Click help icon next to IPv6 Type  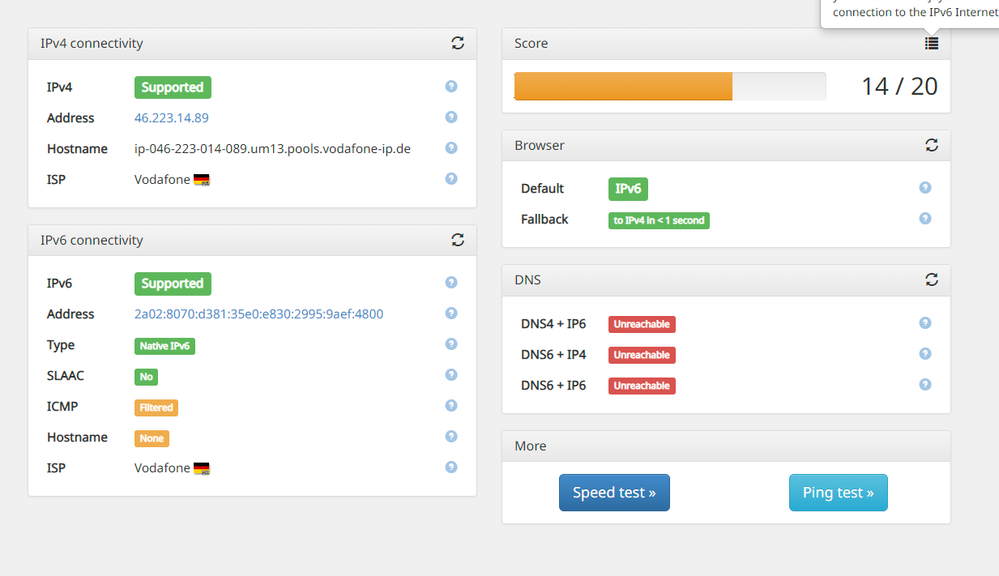click(x=451, y=344)
